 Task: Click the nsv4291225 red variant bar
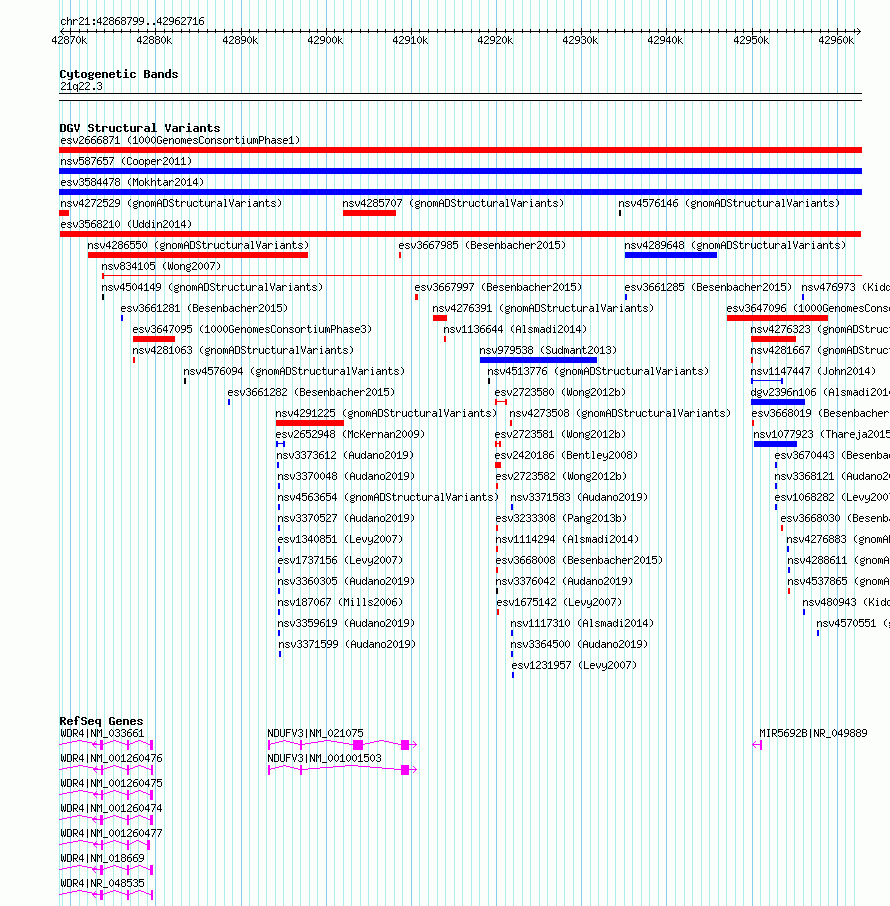point(310,424)
